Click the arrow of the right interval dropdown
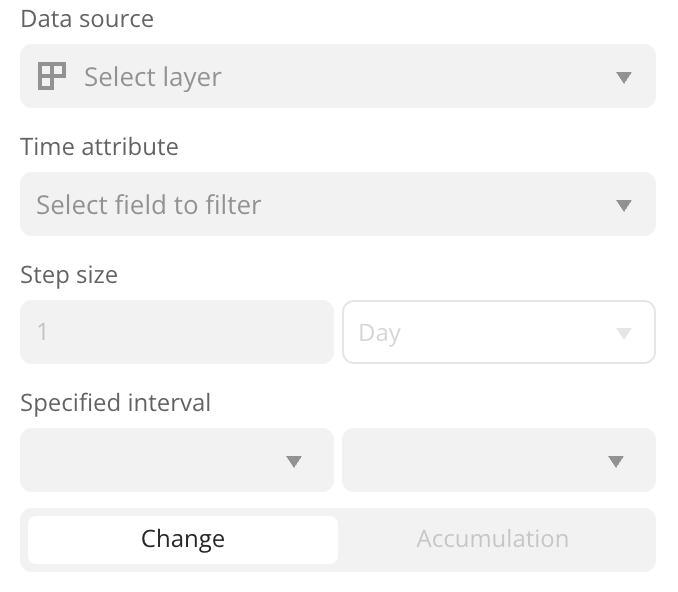Screen dimensions: 678x592 click(616, 461)
